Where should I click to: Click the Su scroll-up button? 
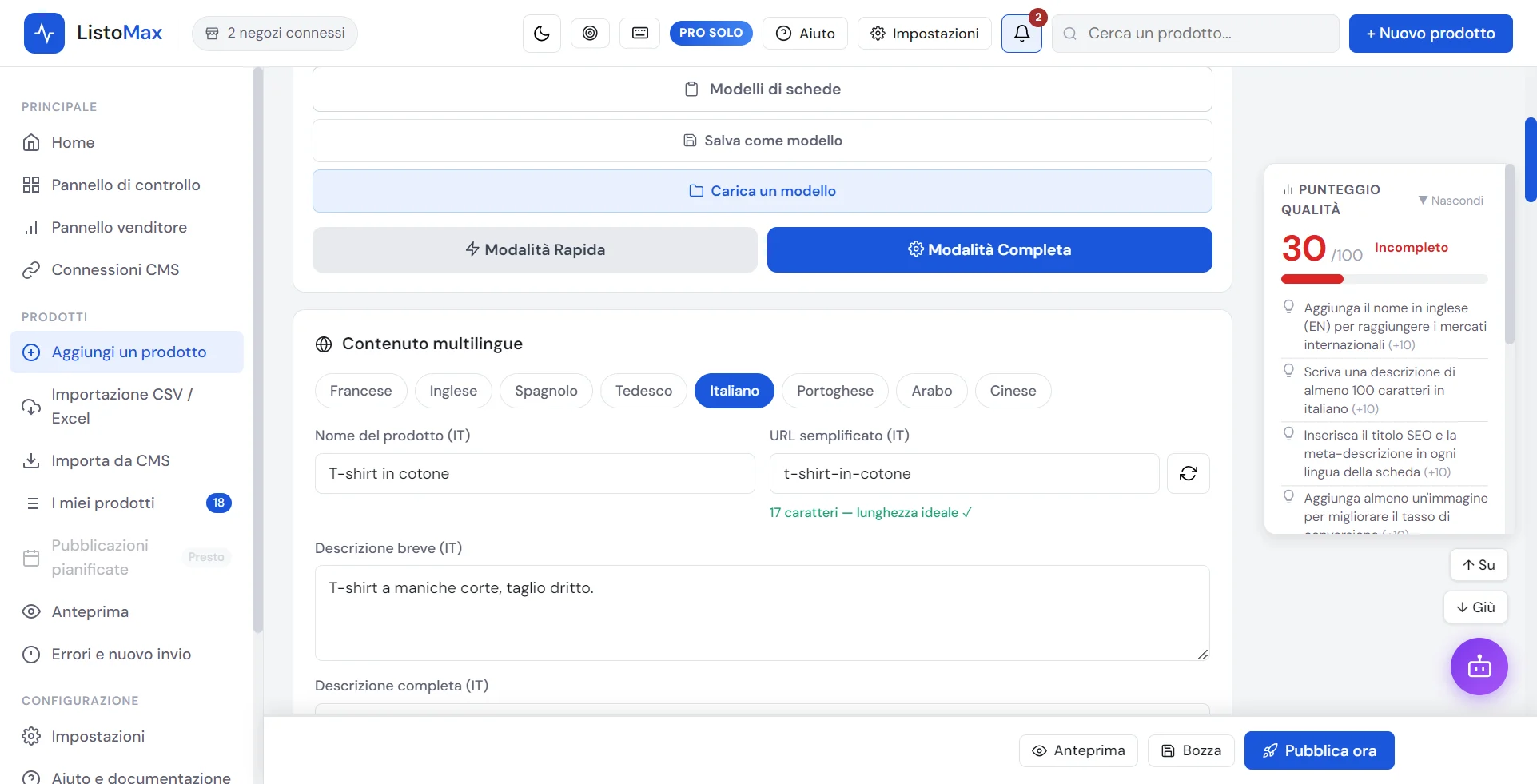1479,565
